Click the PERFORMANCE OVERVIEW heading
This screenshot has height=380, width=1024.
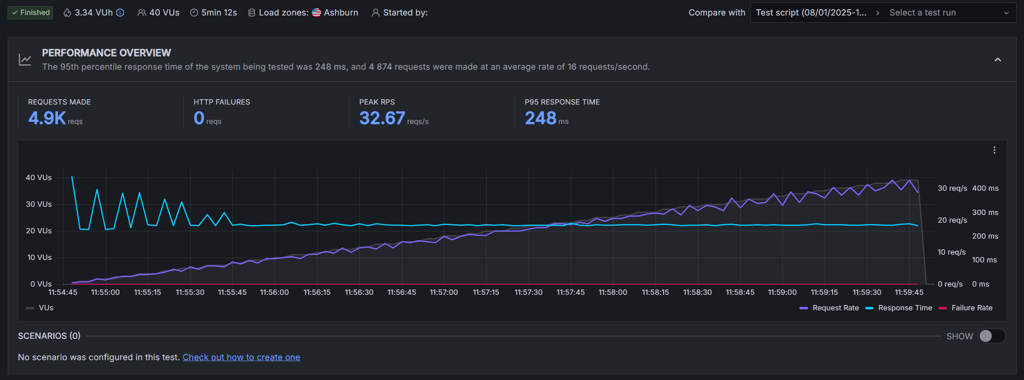pos(106,53)
